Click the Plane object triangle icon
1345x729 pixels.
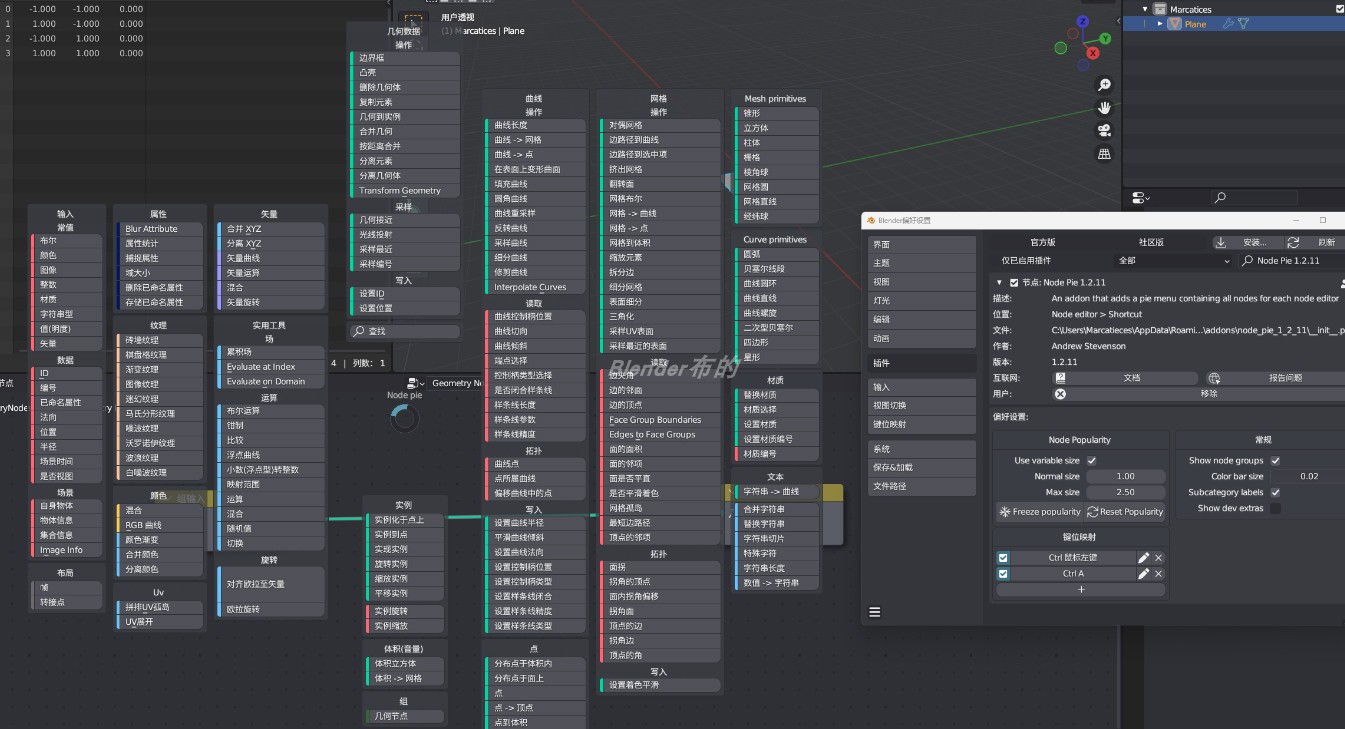(x=1175, y=24)
